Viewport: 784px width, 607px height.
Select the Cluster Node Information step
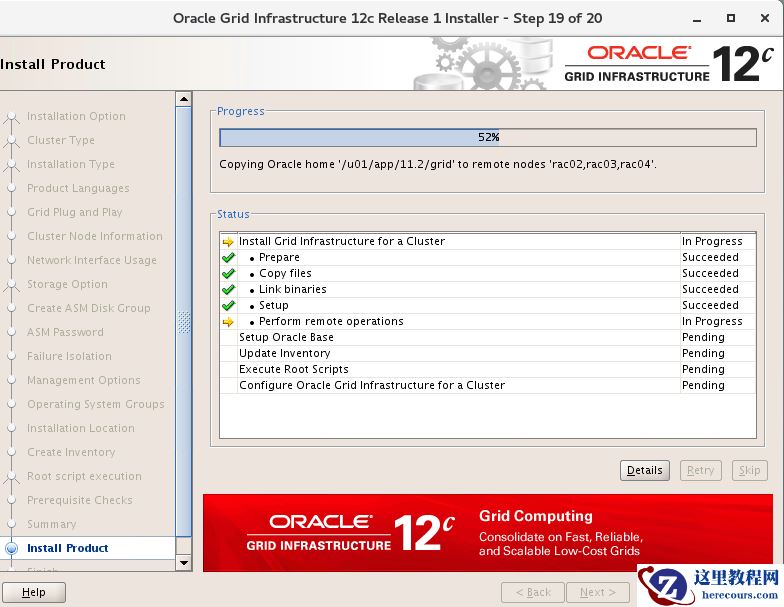pyautogui.click(x=95, y=236)
